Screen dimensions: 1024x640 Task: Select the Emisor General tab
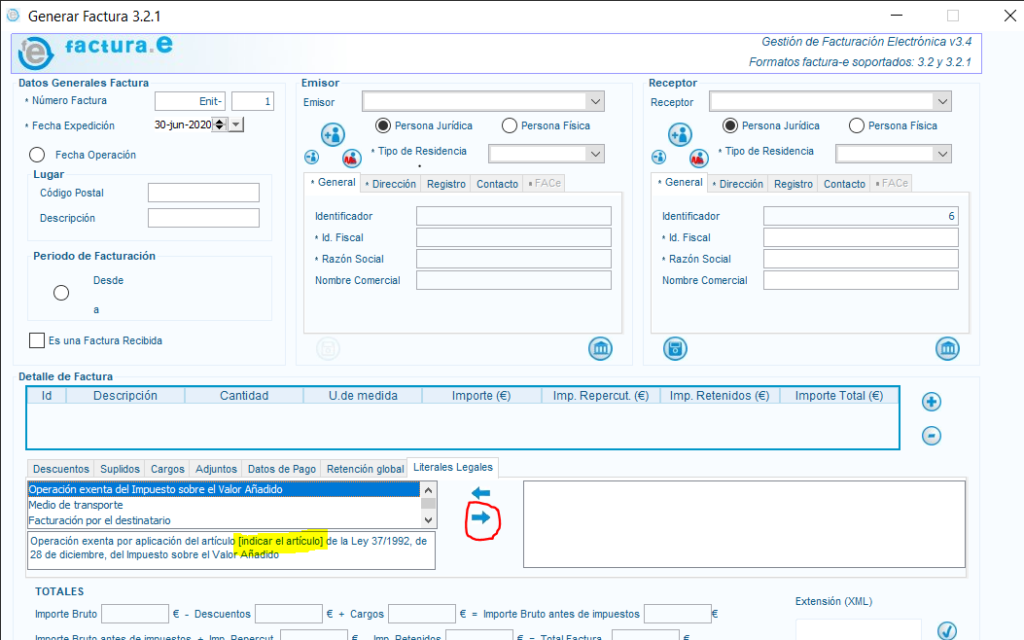point(333,183)
